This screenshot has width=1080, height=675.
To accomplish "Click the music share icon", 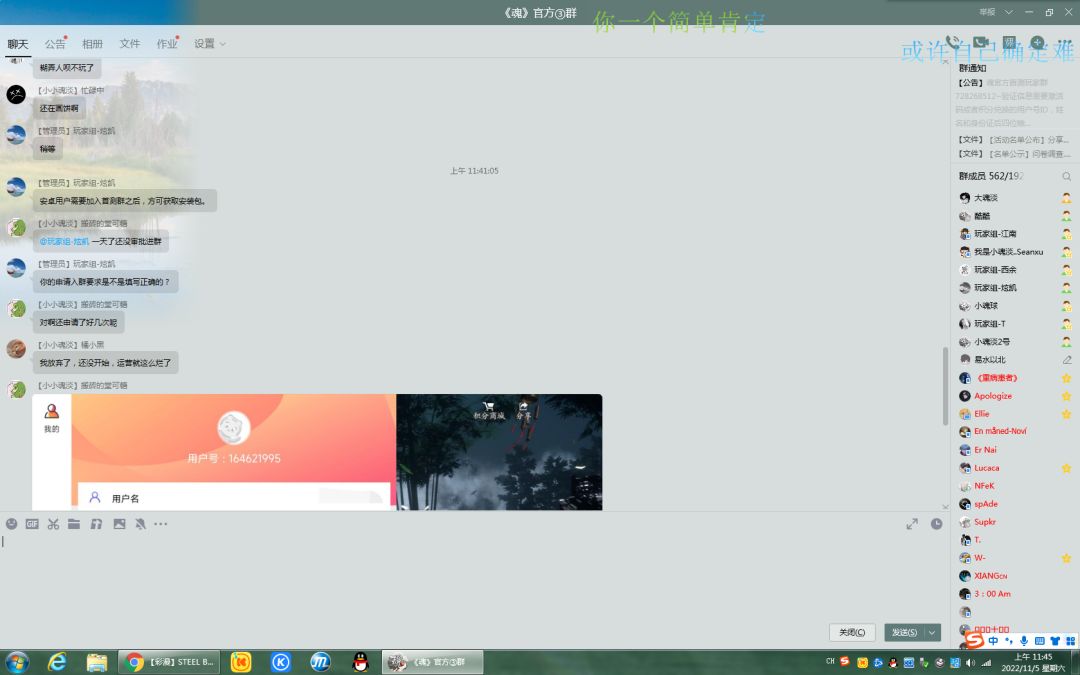I will (x=96, y=524).
